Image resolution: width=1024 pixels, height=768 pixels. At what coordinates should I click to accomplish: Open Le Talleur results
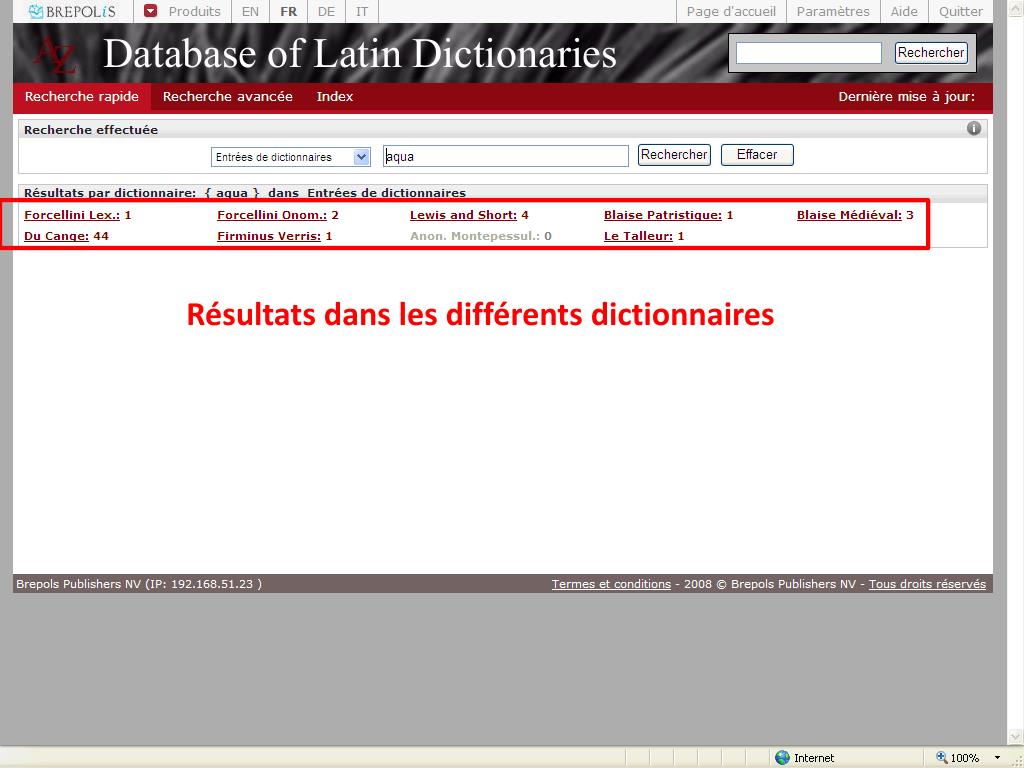click(638, 236)
